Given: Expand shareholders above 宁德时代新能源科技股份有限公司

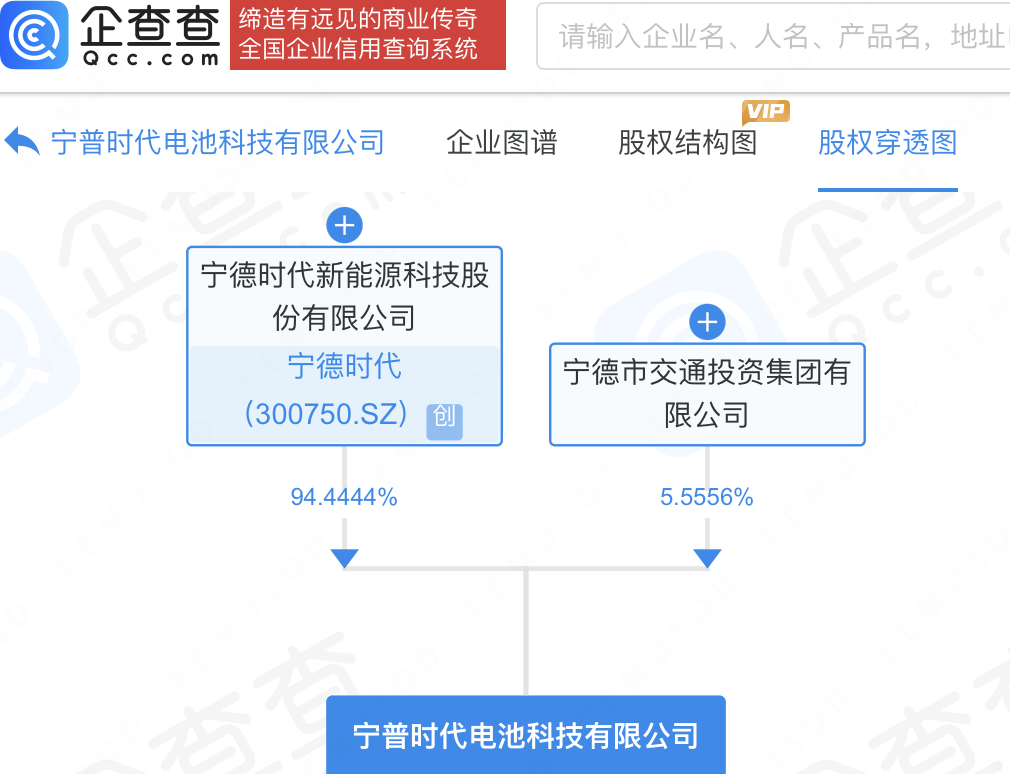Looking at the screenshot, I should 345,225.
